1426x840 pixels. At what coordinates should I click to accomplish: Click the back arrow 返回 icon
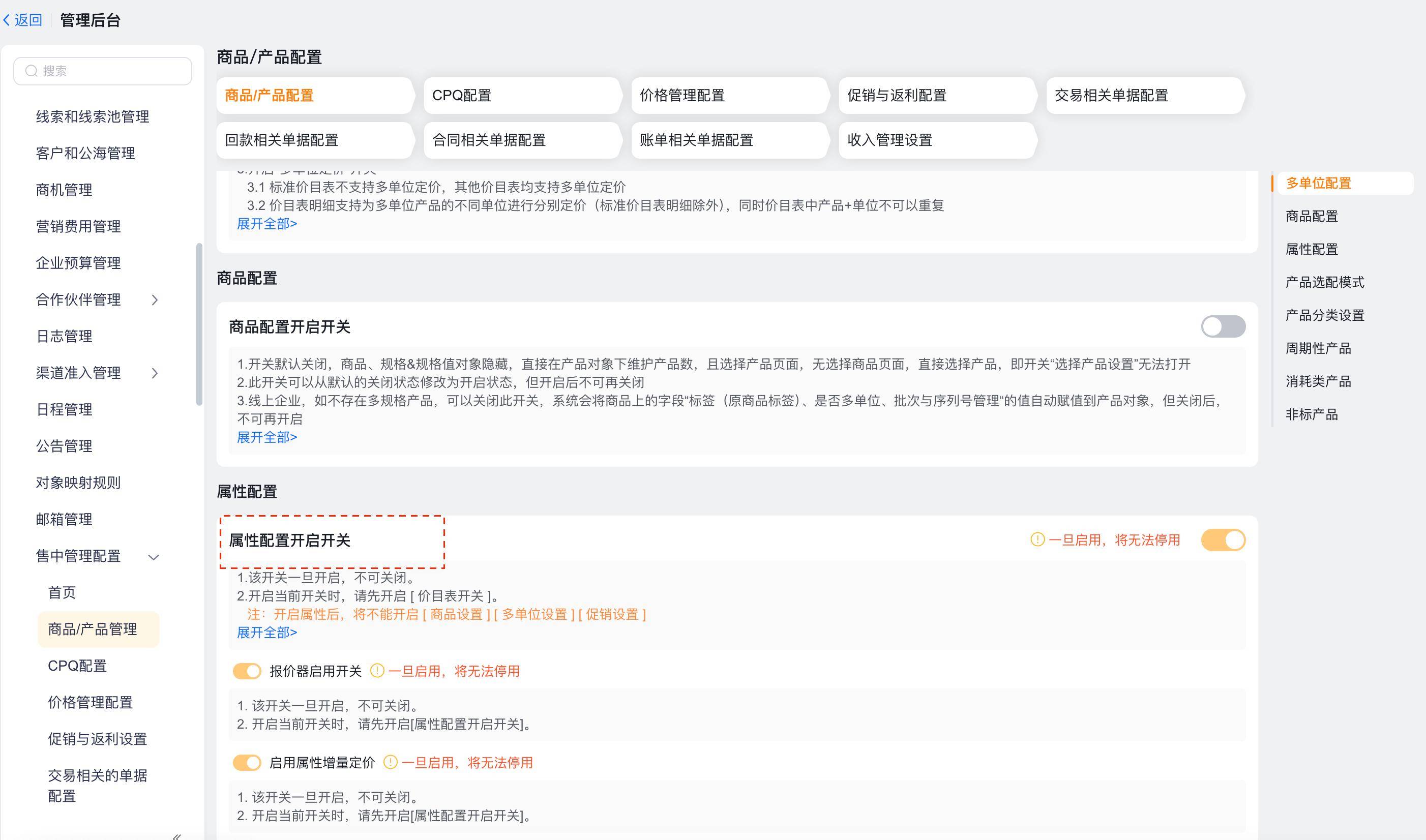click(x=7, y=20)
